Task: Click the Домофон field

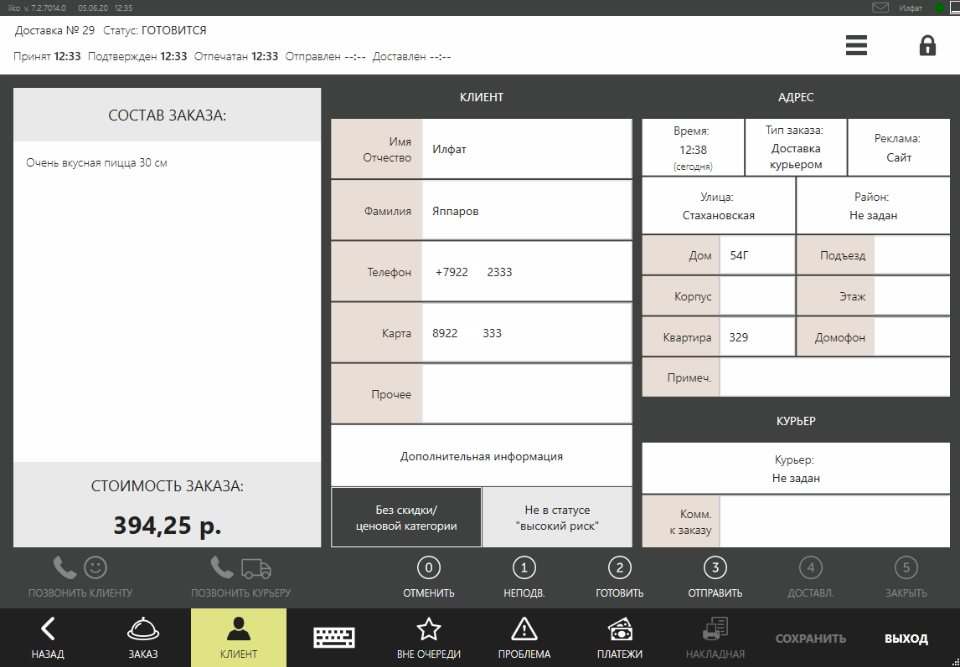Action: 912,337
